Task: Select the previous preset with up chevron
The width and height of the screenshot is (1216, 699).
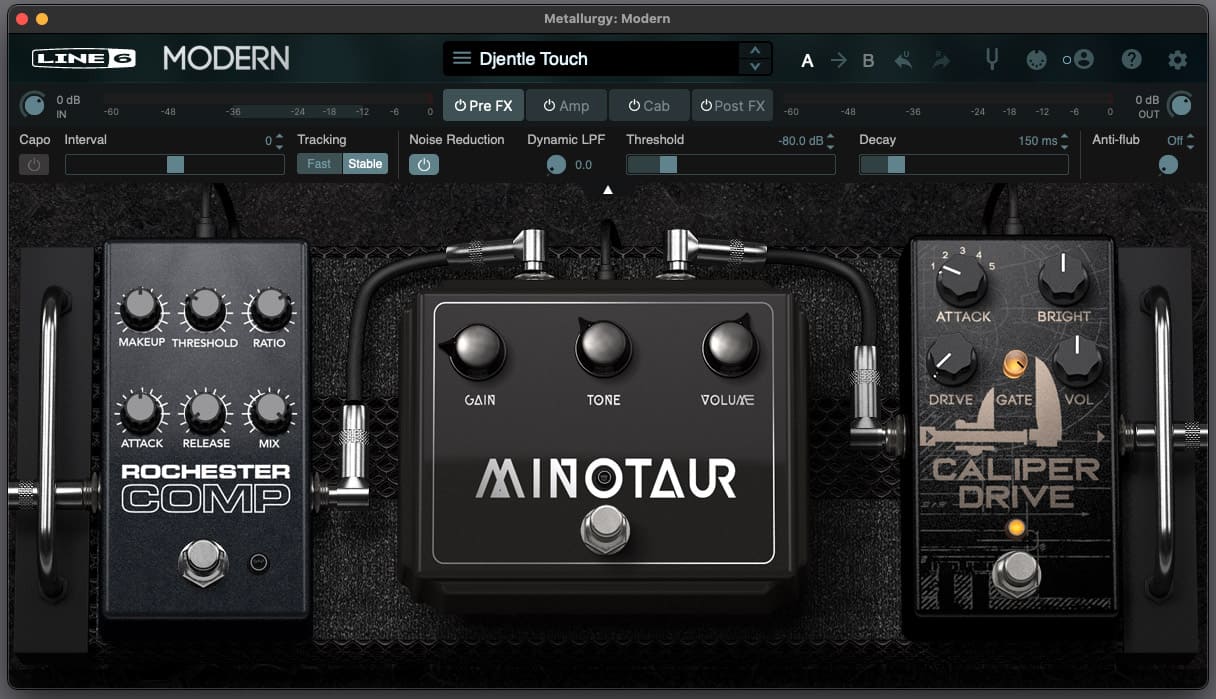Action: [755, 50]
